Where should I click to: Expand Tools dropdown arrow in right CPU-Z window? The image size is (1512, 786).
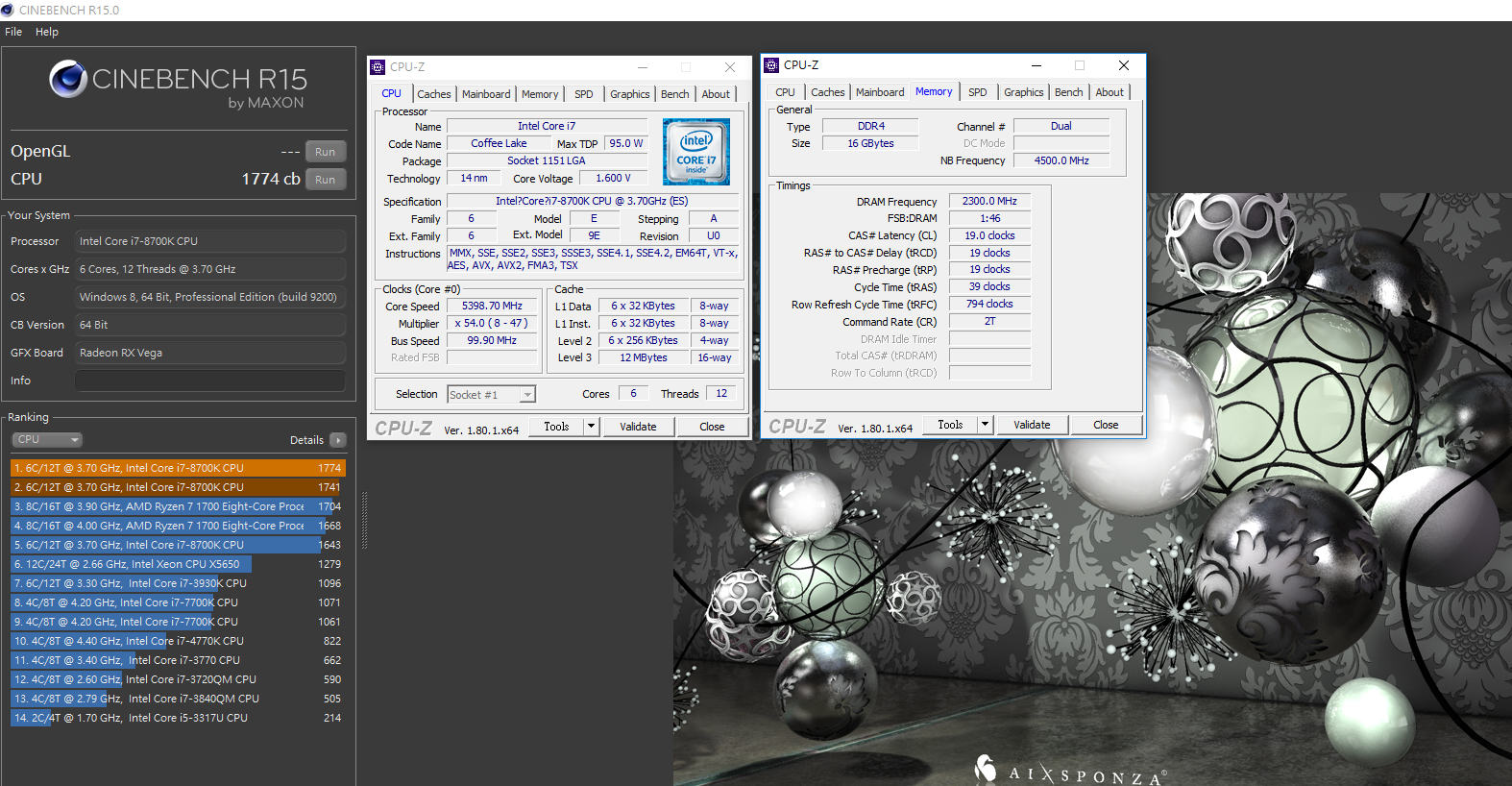pyautogui.click(x=985, y=425)
